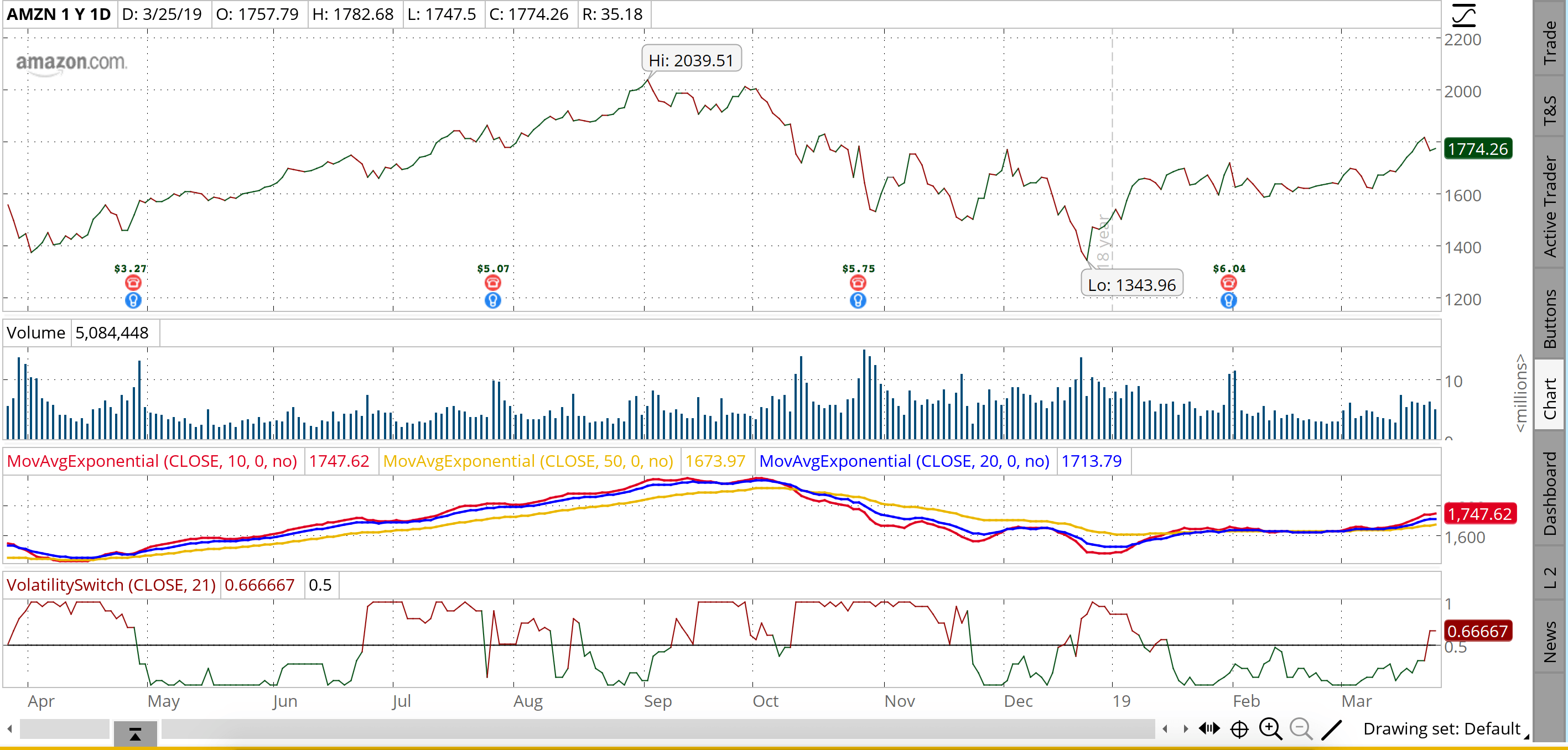Click the horizontal expand/compress arrows icon
Screen dimensions: 1568x750
point(1209,728)
